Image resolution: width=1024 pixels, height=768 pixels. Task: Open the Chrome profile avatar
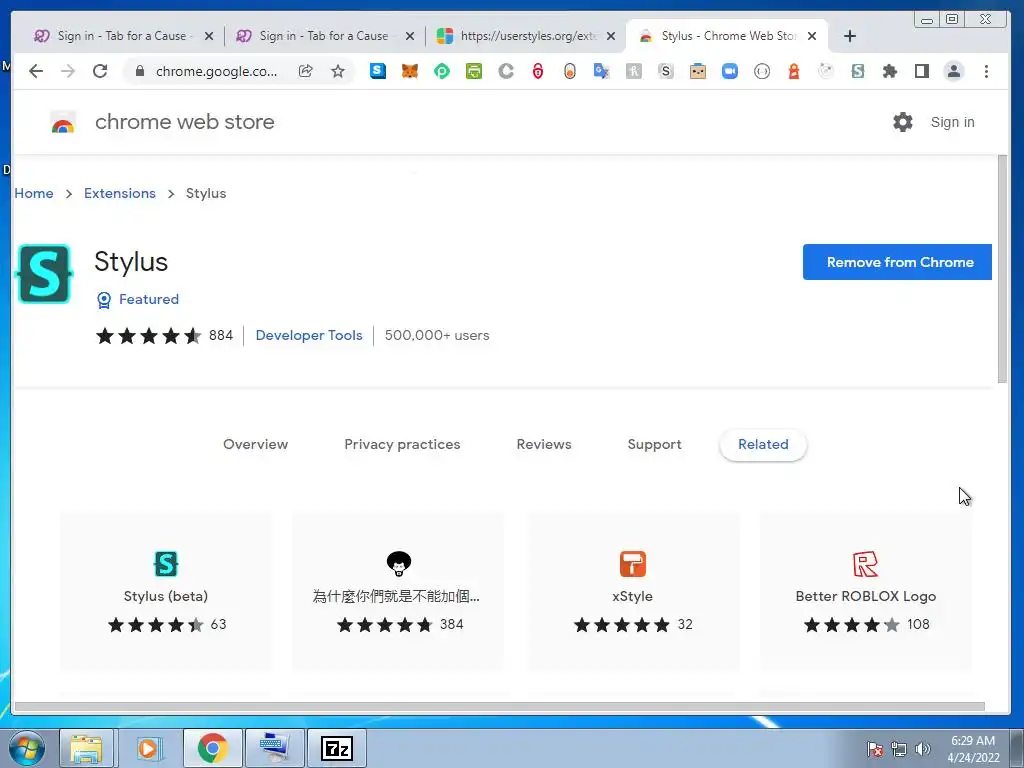(x=953, y=71)
